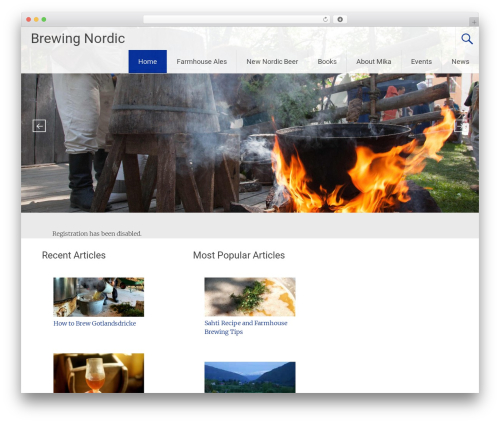Click the Most Popular Articles heading

pos(239,255)
